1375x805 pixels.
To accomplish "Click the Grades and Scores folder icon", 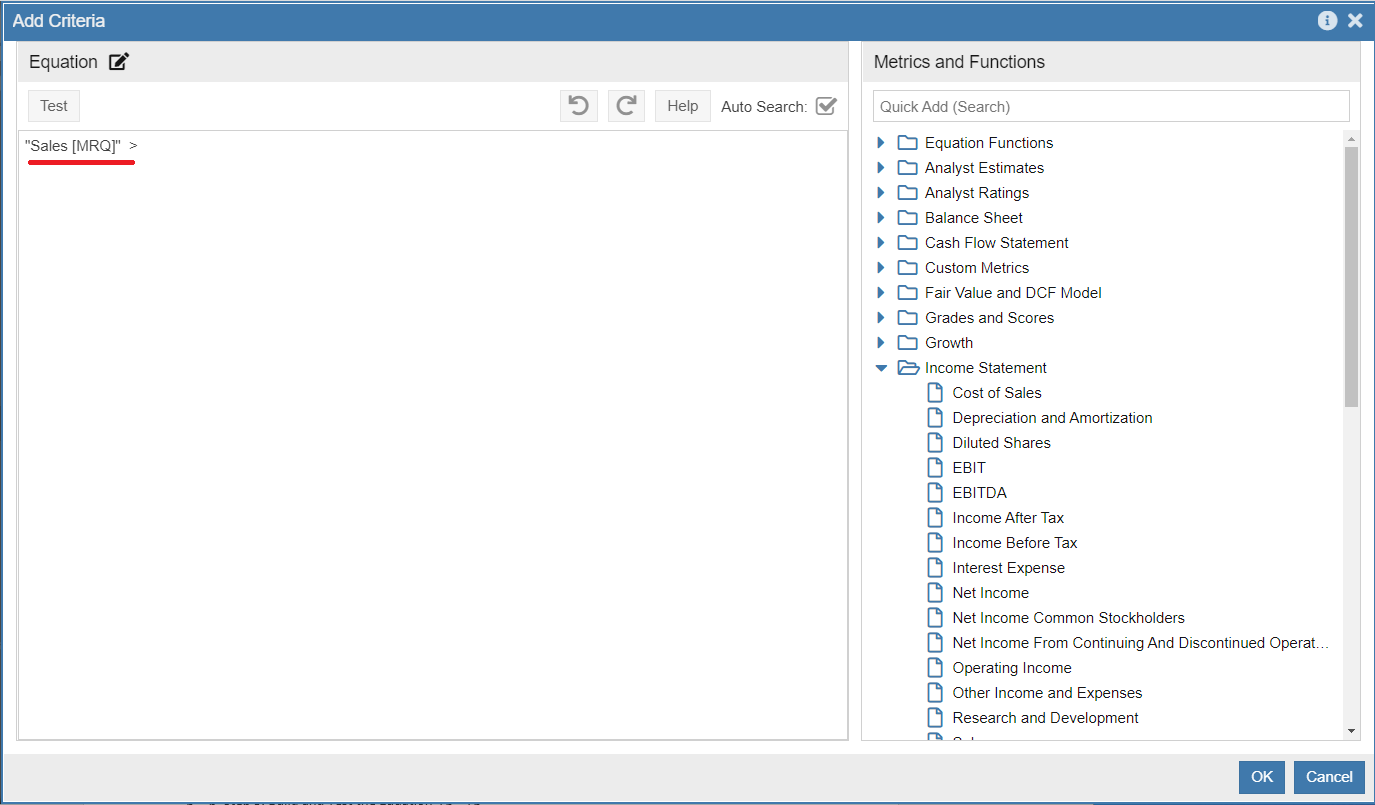I will tap(907, 318).
